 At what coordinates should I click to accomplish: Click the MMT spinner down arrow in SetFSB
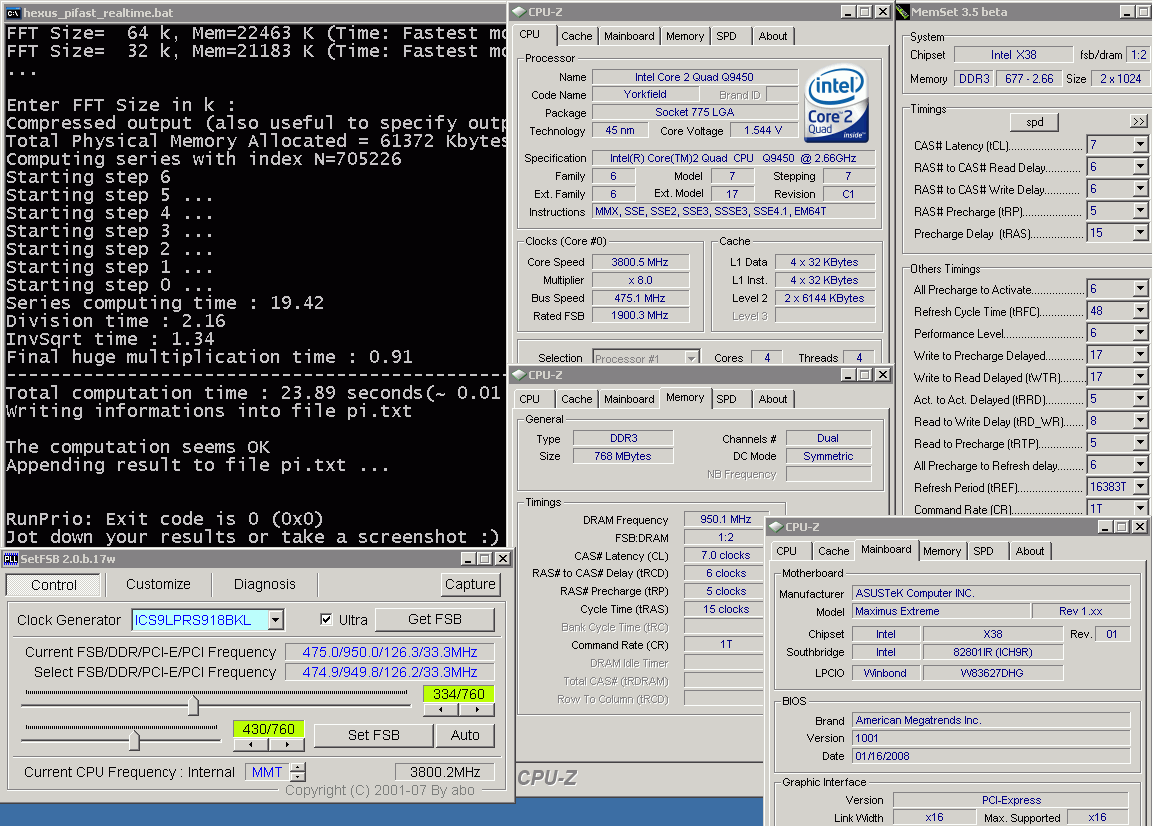298,777
